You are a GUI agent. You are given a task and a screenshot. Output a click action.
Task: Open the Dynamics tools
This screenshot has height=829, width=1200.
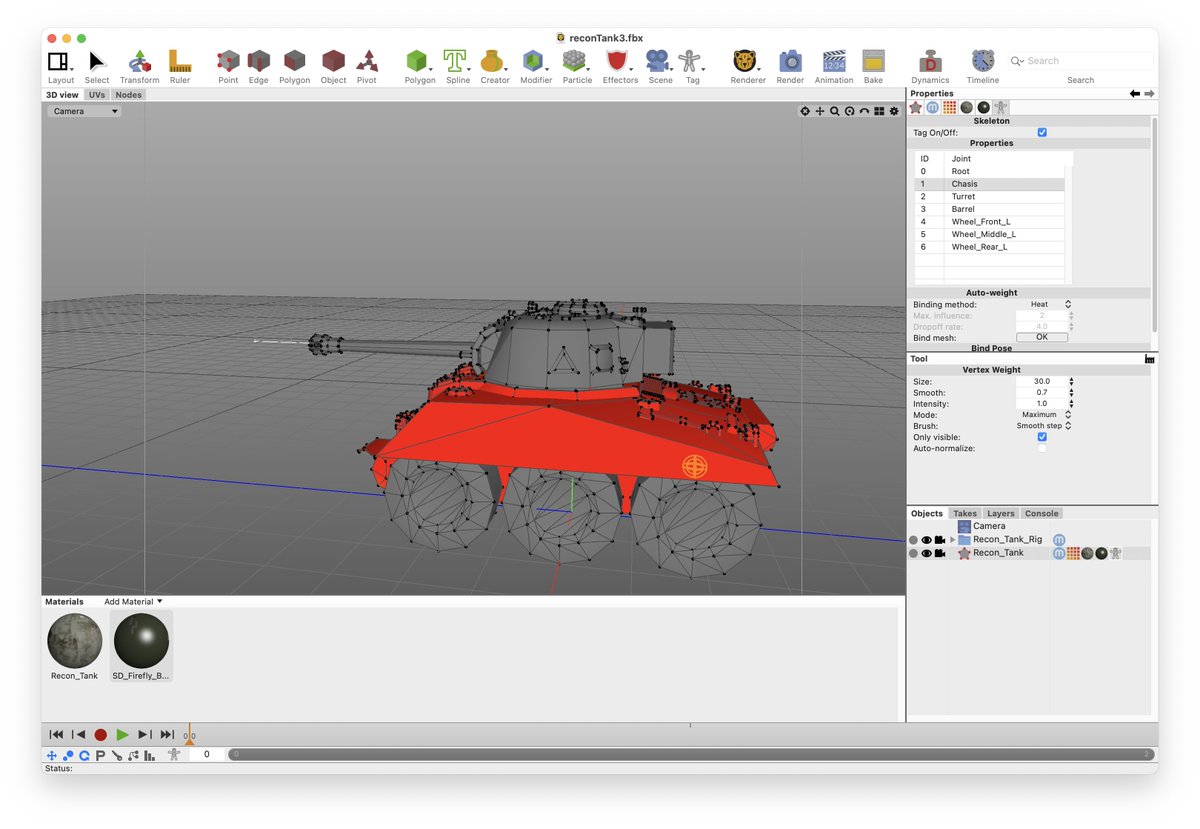pyautogui.click(x=930, y=60)
